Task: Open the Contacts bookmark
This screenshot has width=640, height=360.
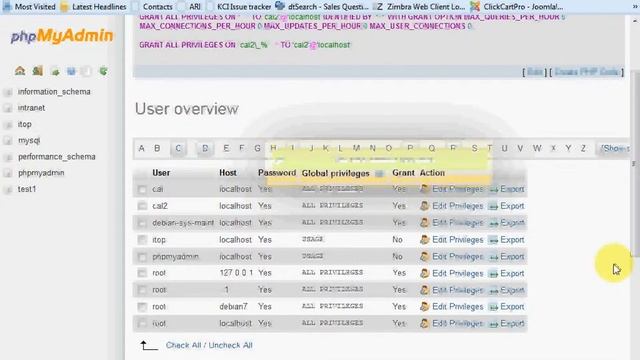Action: click(x=157, y=7)
